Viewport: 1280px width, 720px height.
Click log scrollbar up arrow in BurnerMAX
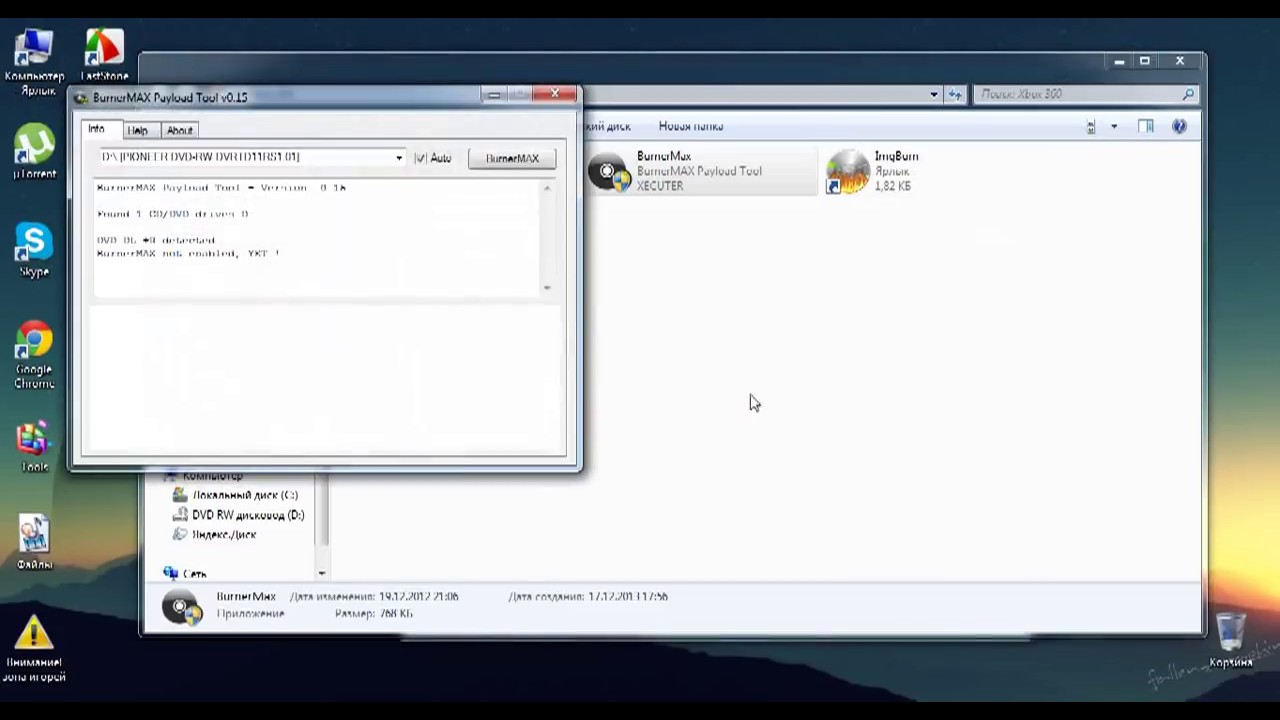point(547,189)
